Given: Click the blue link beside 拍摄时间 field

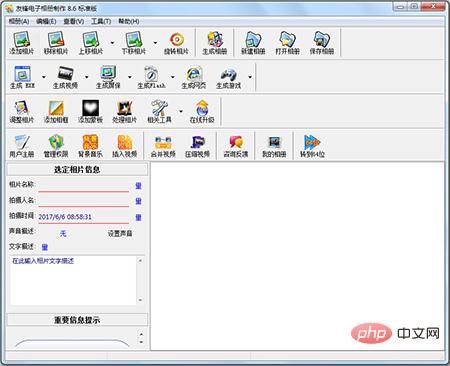Looking at the screenshot, I should click(x=138, y=217).
